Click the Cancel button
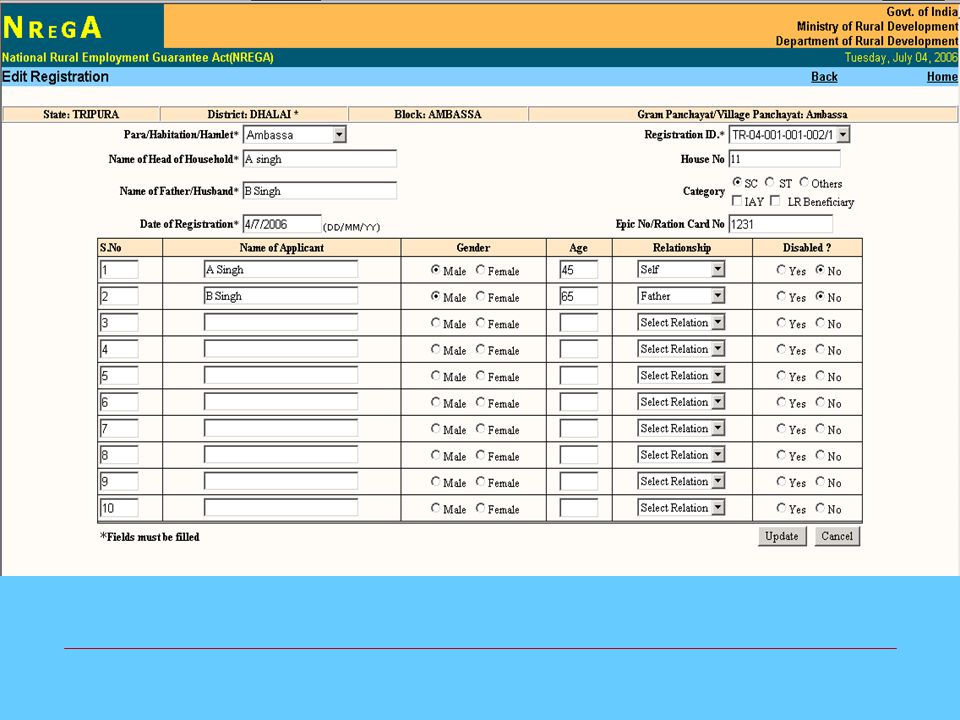960x720 pixels. click(x=837, y=536)
